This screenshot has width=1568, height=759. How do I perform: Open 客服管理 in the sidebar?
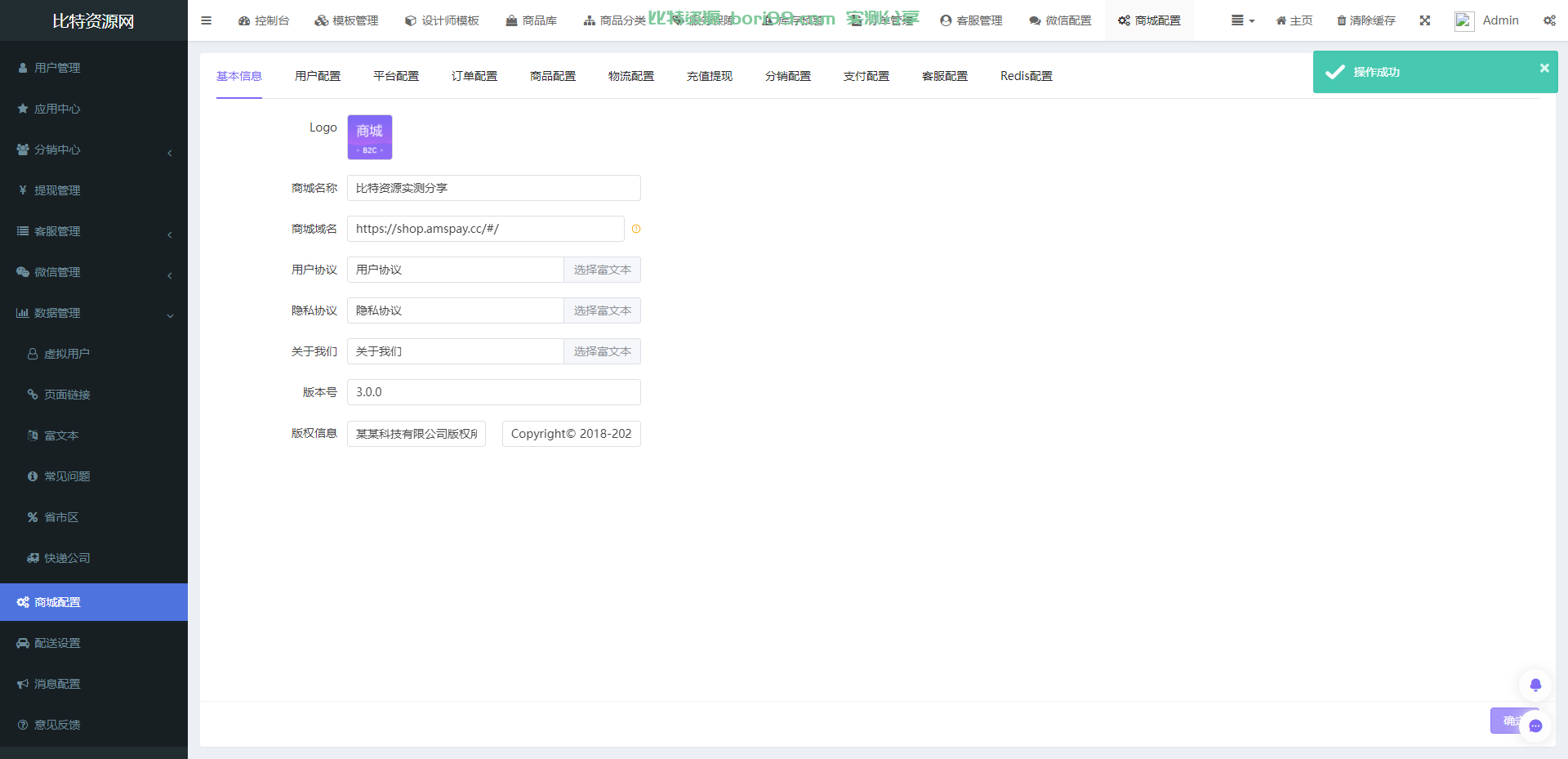pos(94,231)
